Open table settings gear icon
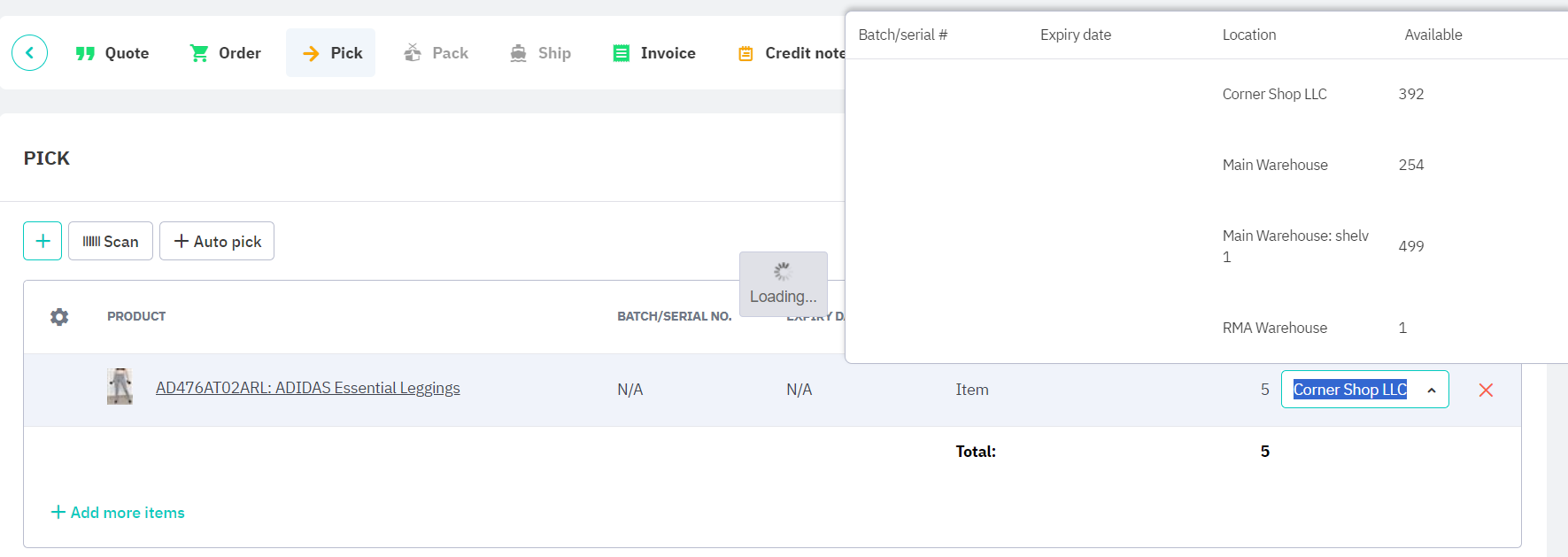The image size is (1568, 557). tap(59, 317)
